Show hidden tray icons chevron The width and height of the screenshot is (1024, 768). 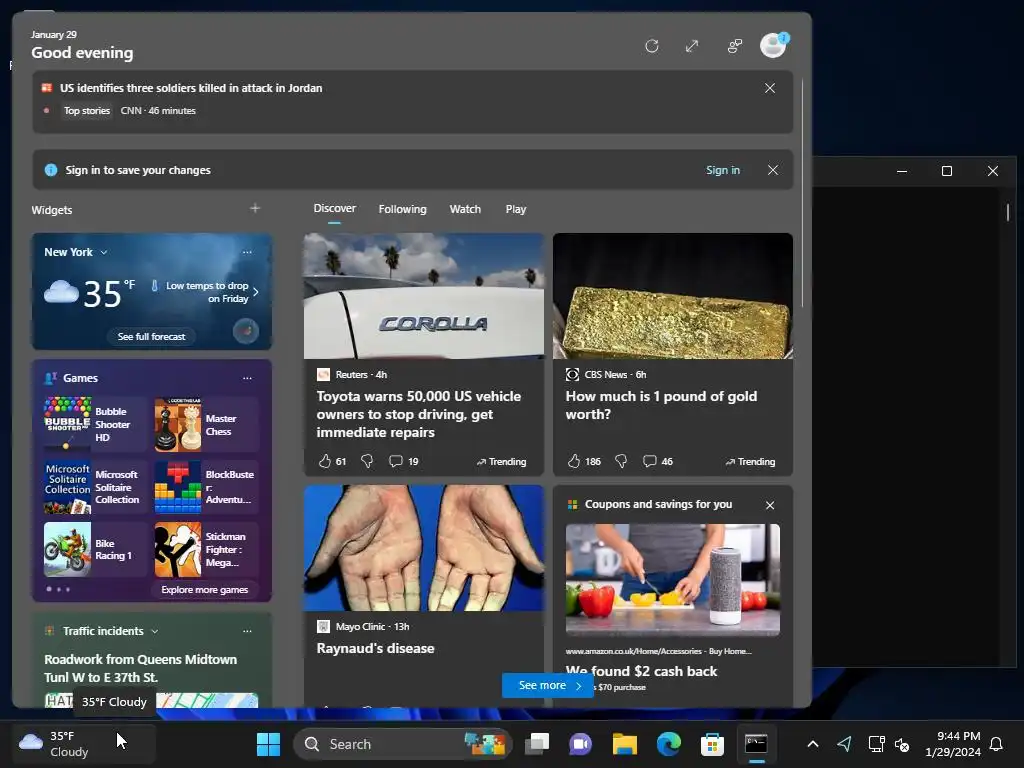click(813, 744)
